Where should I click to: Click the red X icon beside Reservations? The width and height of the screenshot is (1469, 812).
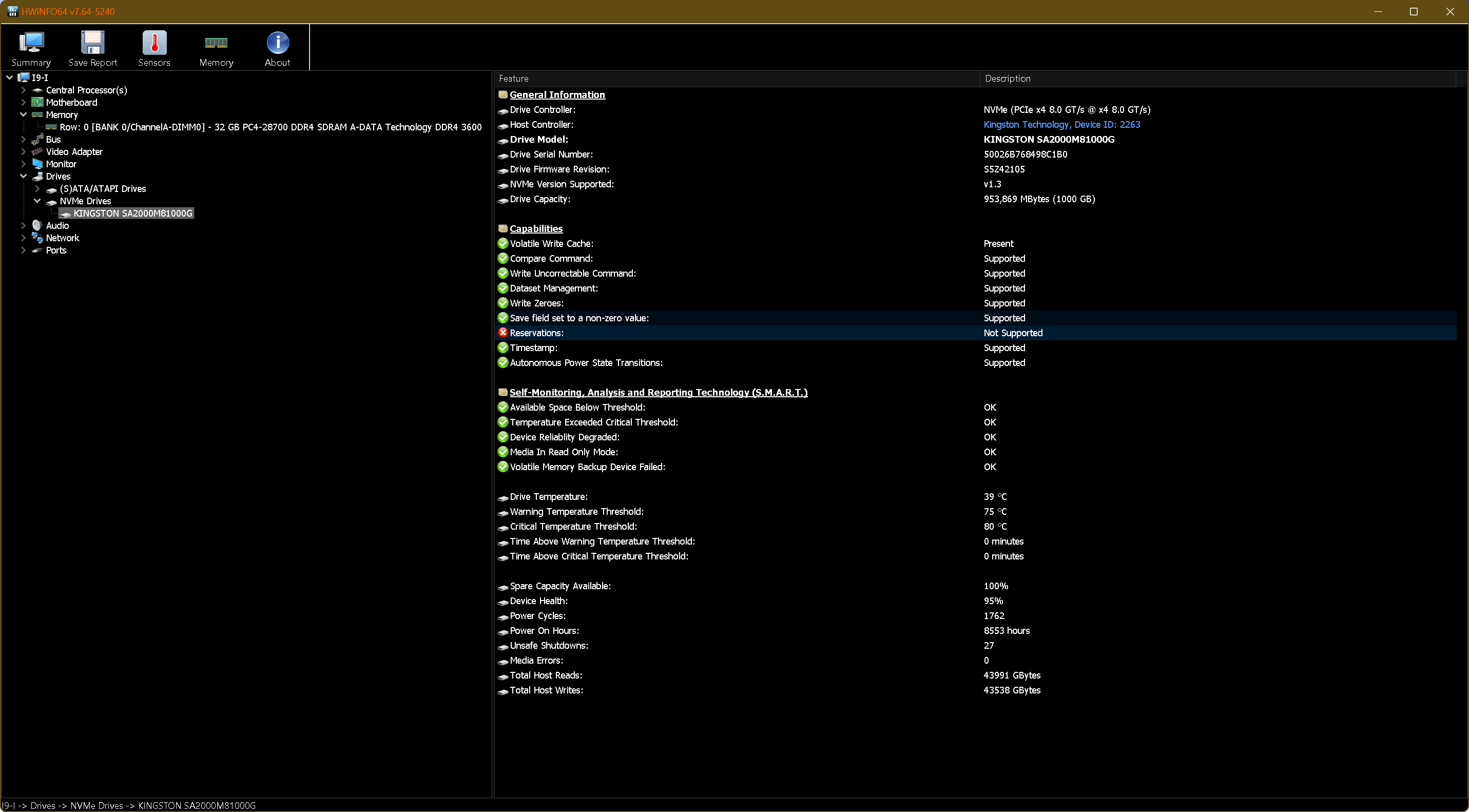pyautogui.click(x=502, y=333)
